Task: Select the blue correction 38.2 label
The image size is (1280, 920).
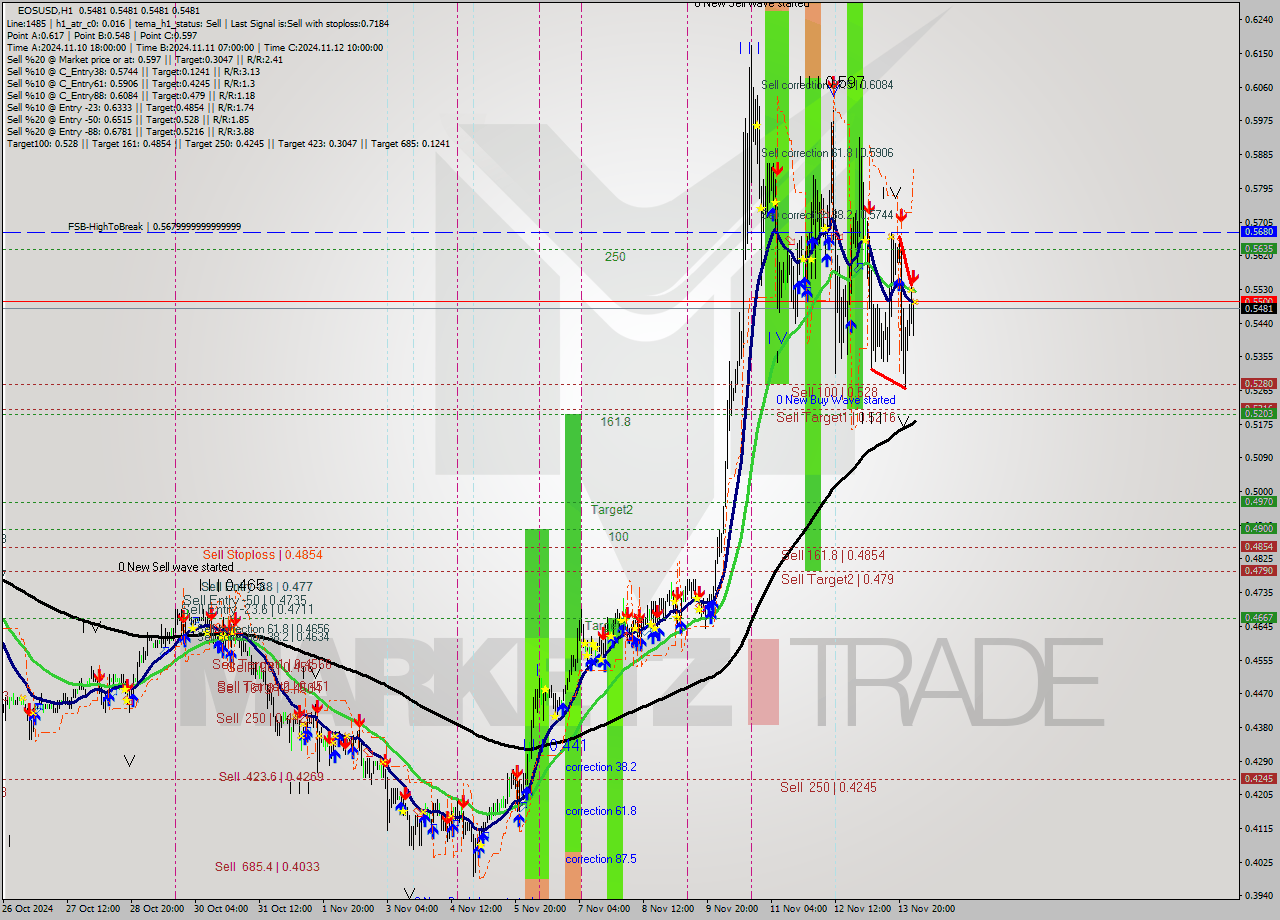Action: pos(600,767)
